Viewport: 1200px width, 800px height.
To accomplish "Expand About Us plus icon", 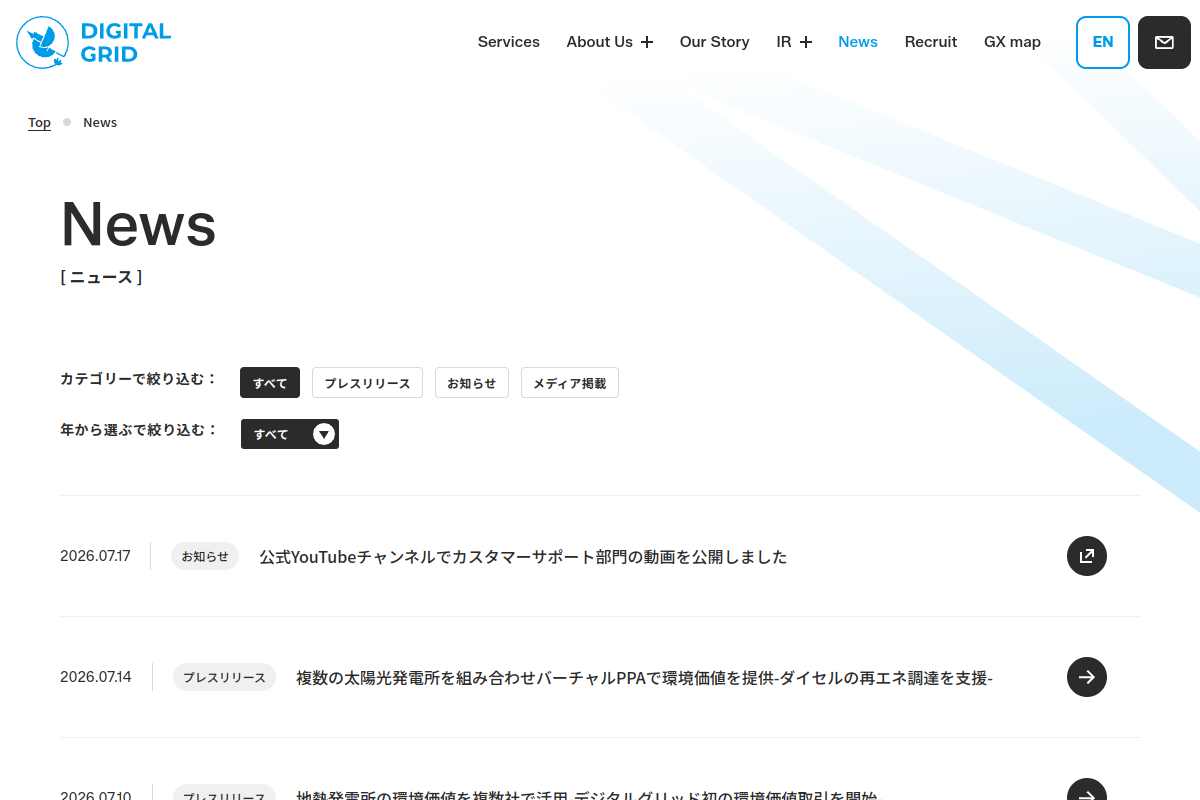I will point(647,42).
